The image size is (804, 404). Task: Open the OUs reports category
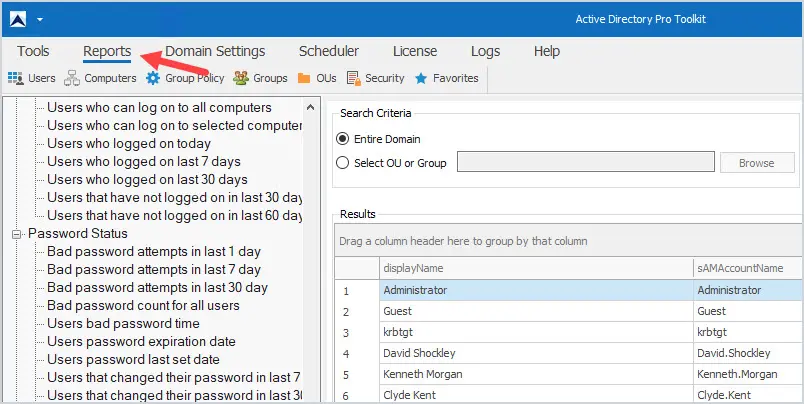coord(317,78)
